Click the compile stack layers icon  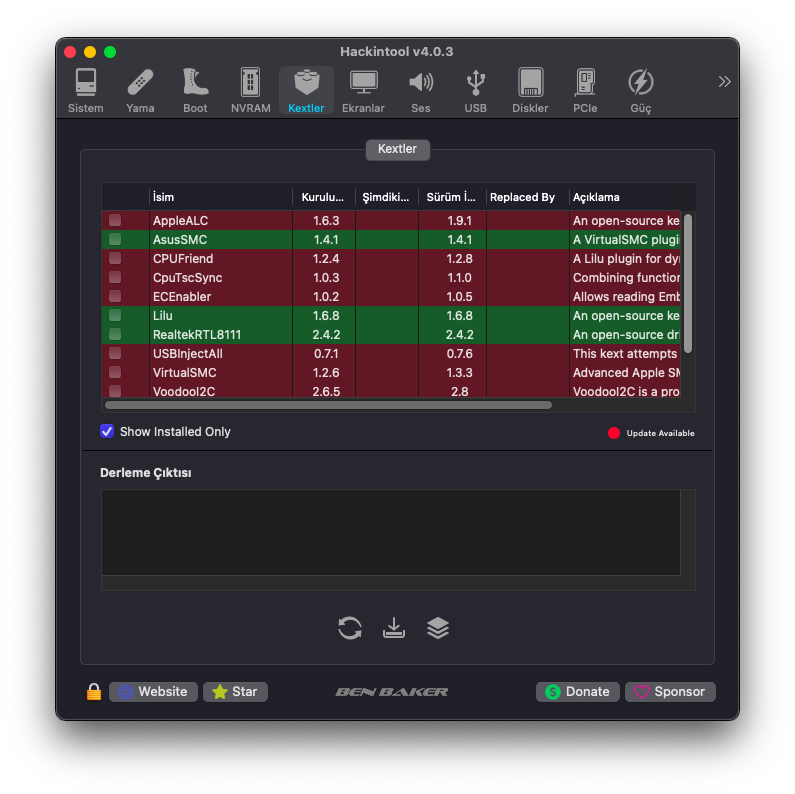tap(438, 628)
